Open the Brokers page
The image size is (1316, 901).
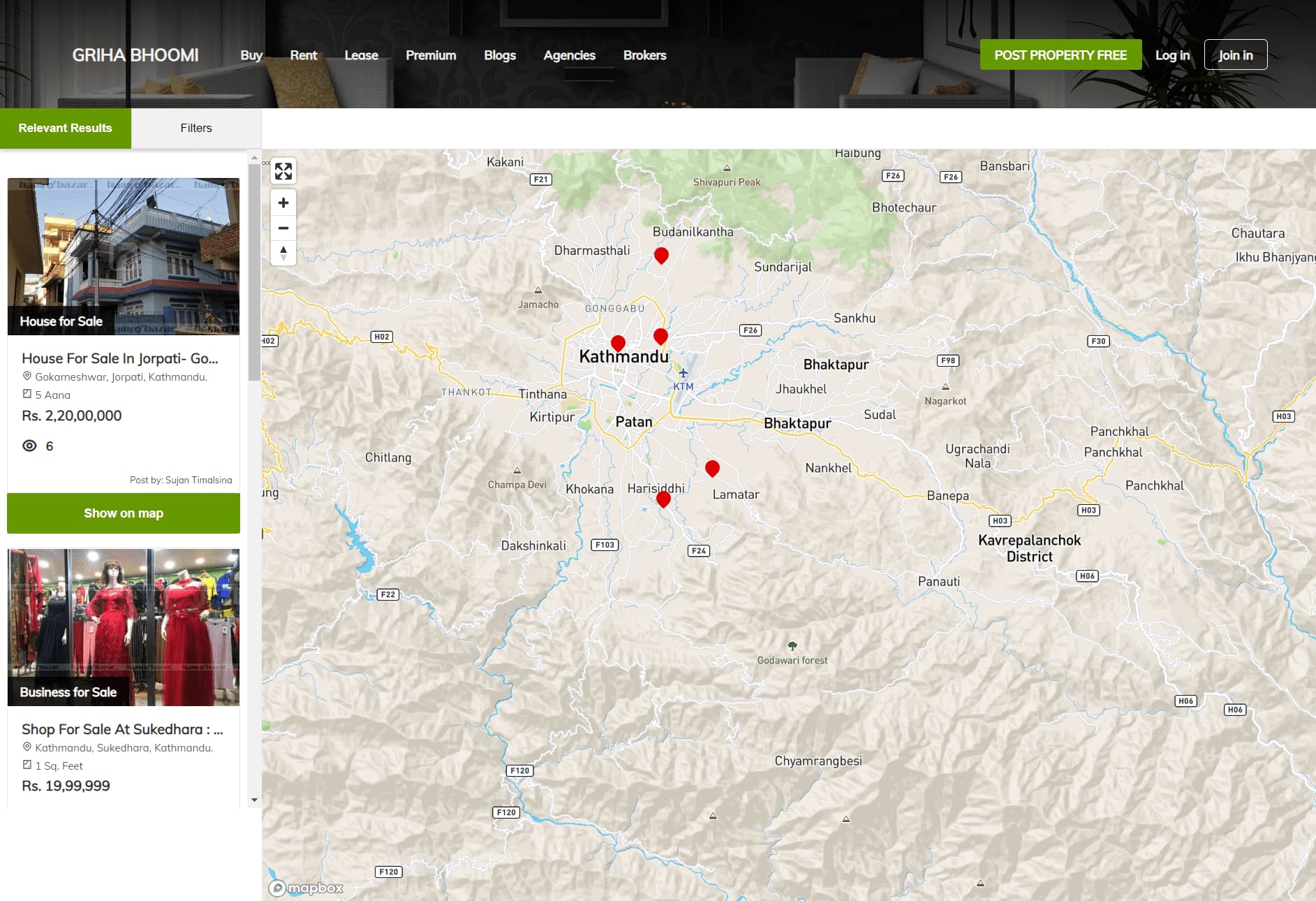[645, 55]
